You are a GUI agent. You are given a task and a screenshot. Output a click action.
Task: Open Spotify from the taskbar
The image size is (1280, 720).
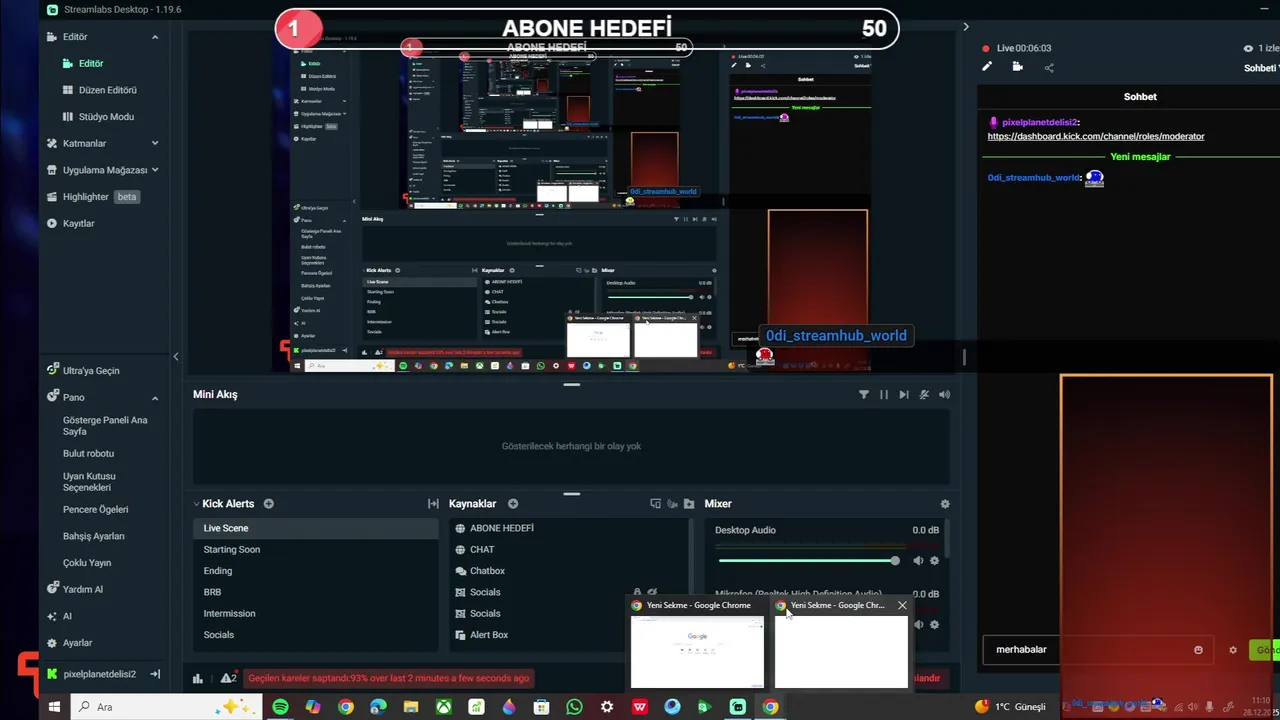click(x=280, y=707)
